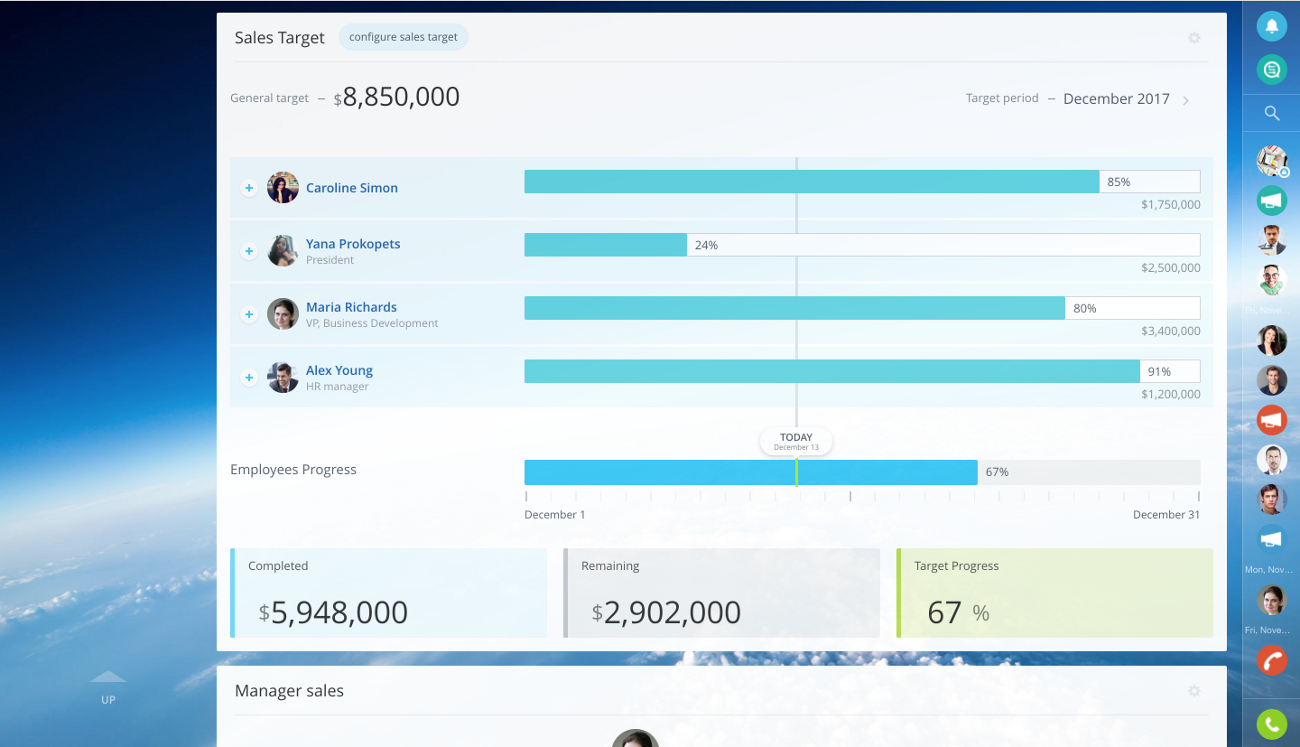Open Maria Richards' profile link
Viewport: 1300px width, 747px height.
pyautogui.click(x=351, y=307)
